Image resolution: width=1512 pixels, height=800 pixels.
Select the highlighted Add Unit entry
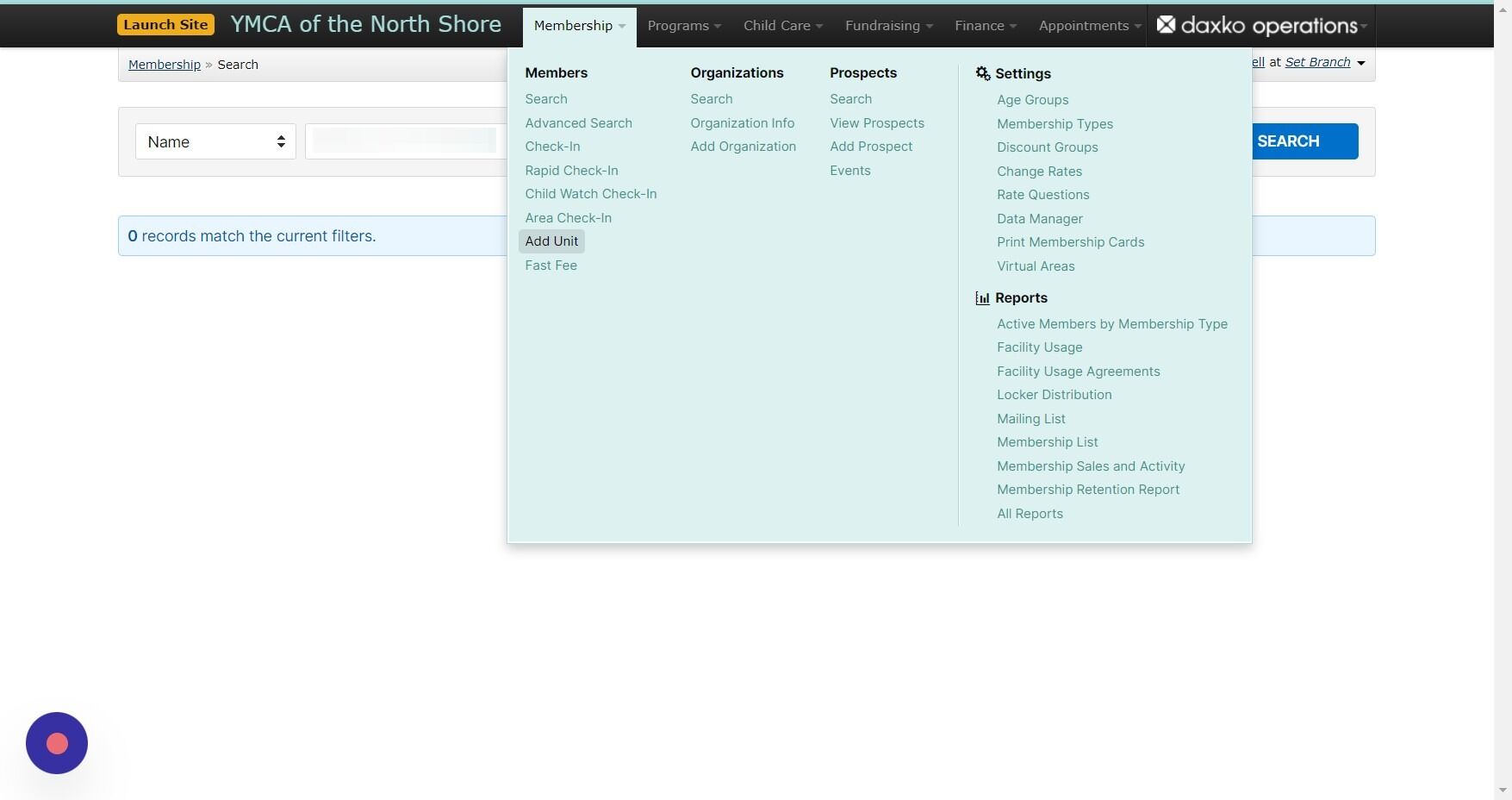pos(551,241)
